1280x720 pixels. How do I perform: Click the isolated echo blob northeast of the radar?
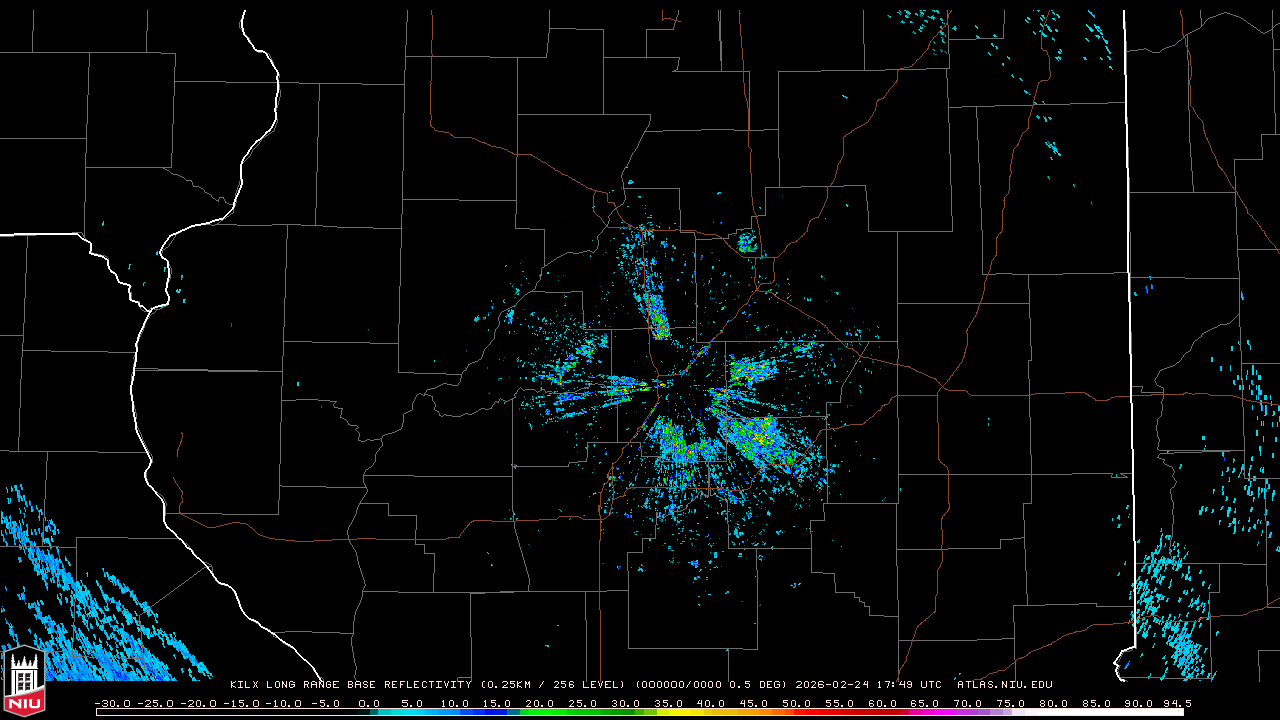746,241
